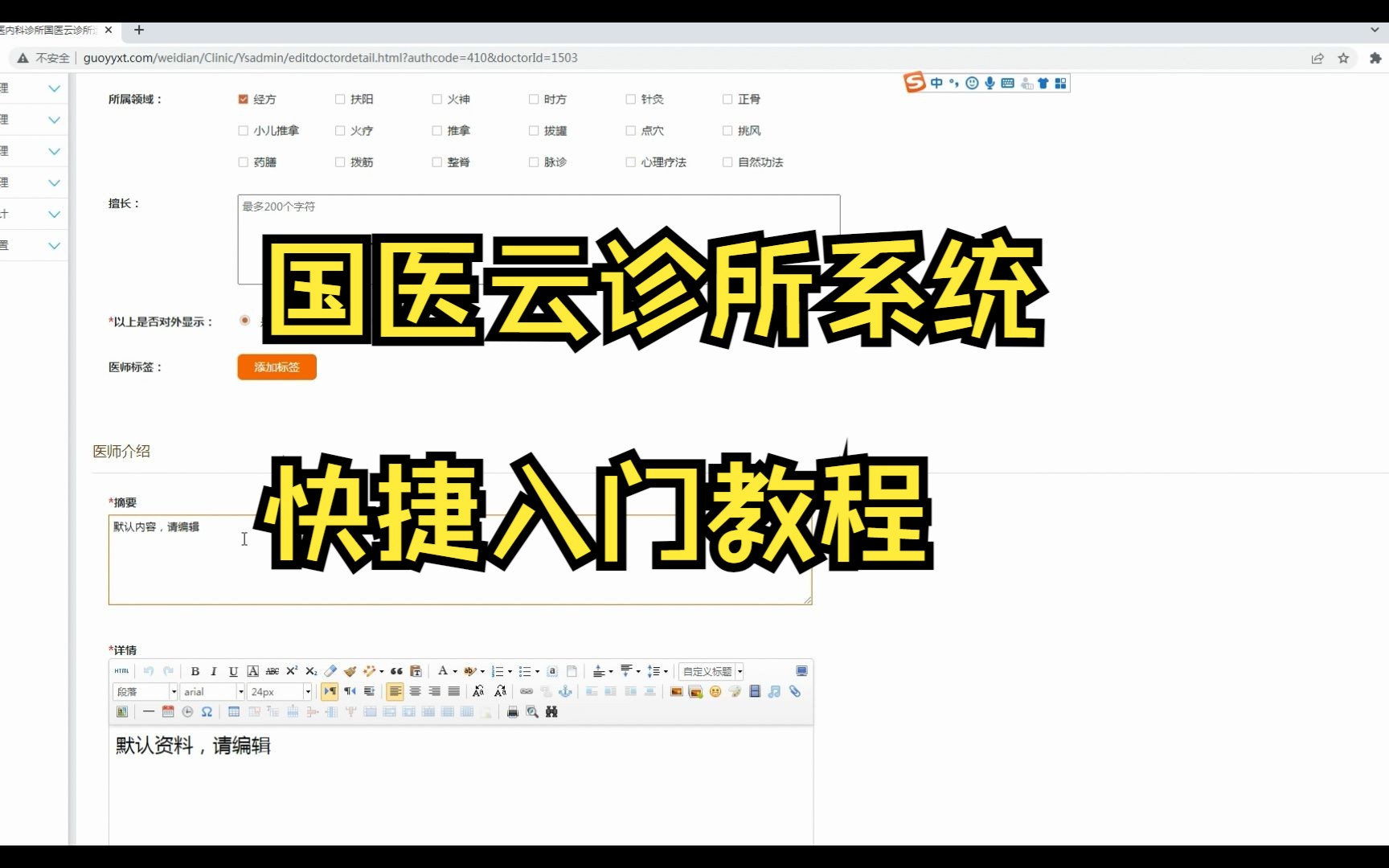The width and height of the screenshot is (1389, 868).
Task: Check the 时方 checkbox
Action: click(x=534, y=99)
